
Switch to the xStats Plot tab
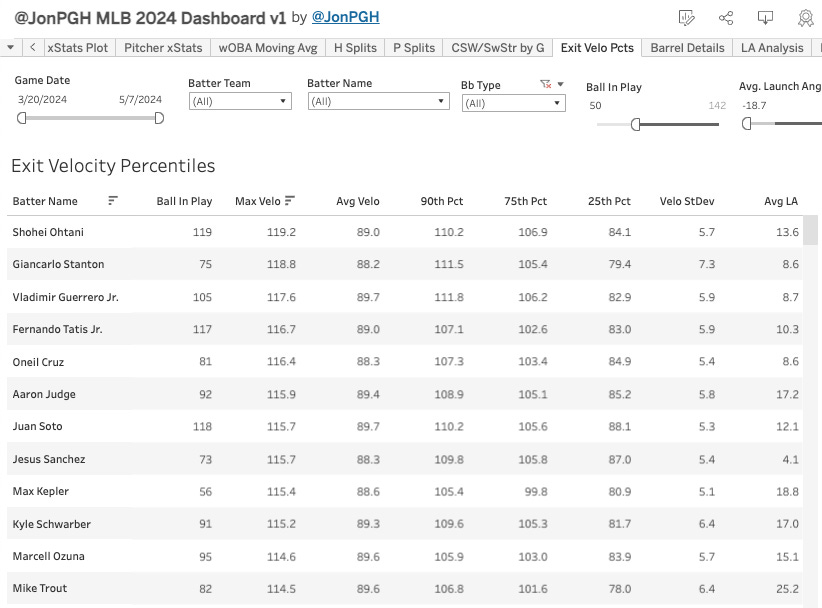(78, 48)
